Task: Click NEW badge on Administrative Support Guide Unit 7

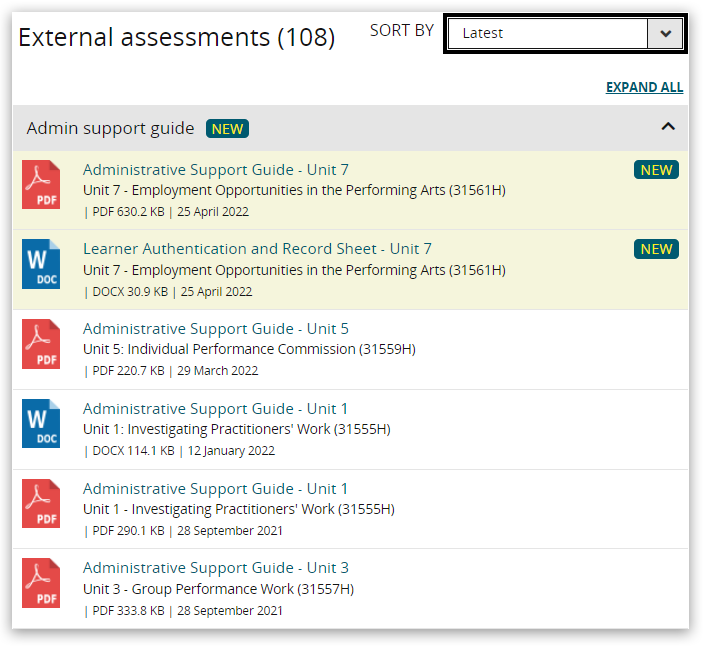Action: coord(656,170)
